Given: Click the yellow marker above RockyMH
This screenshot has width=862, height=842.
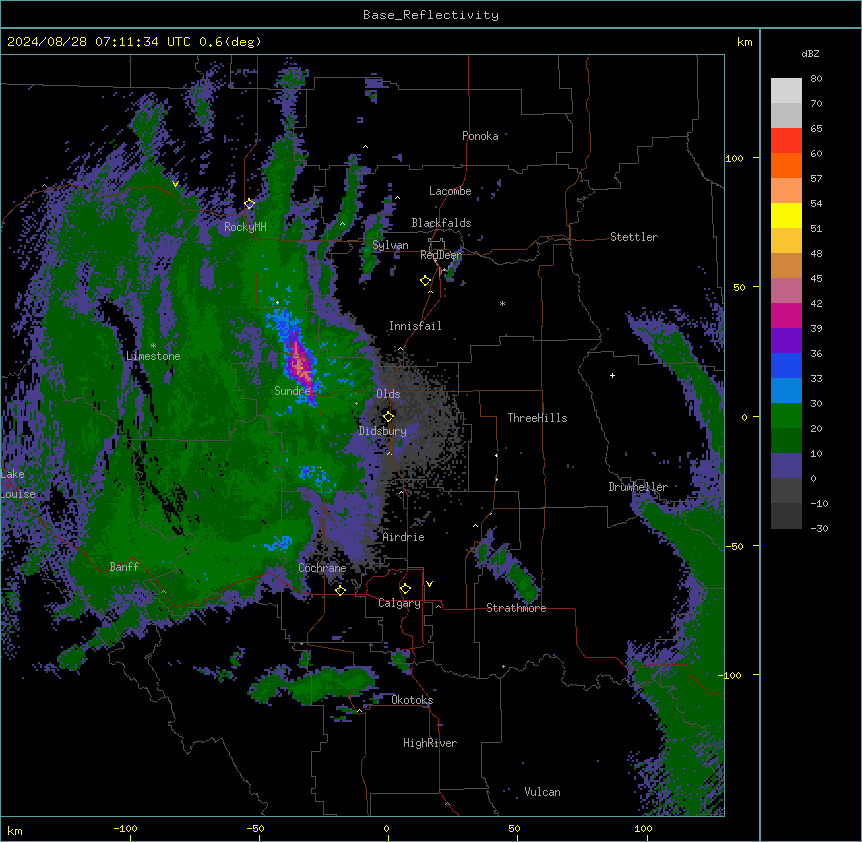Looking at the screenshot, I should point(250,204).
